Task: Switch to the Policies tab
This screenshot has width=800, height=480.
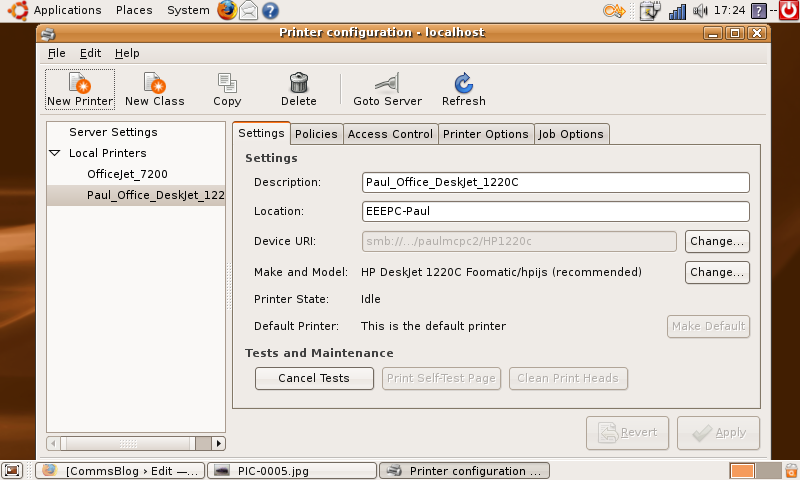Action: (316, 134)
